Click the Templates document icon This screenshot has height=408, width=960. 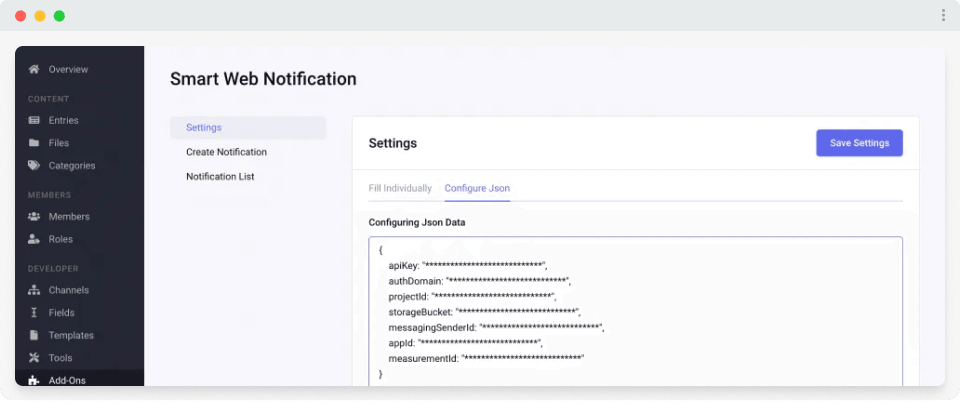click(34, 335)
